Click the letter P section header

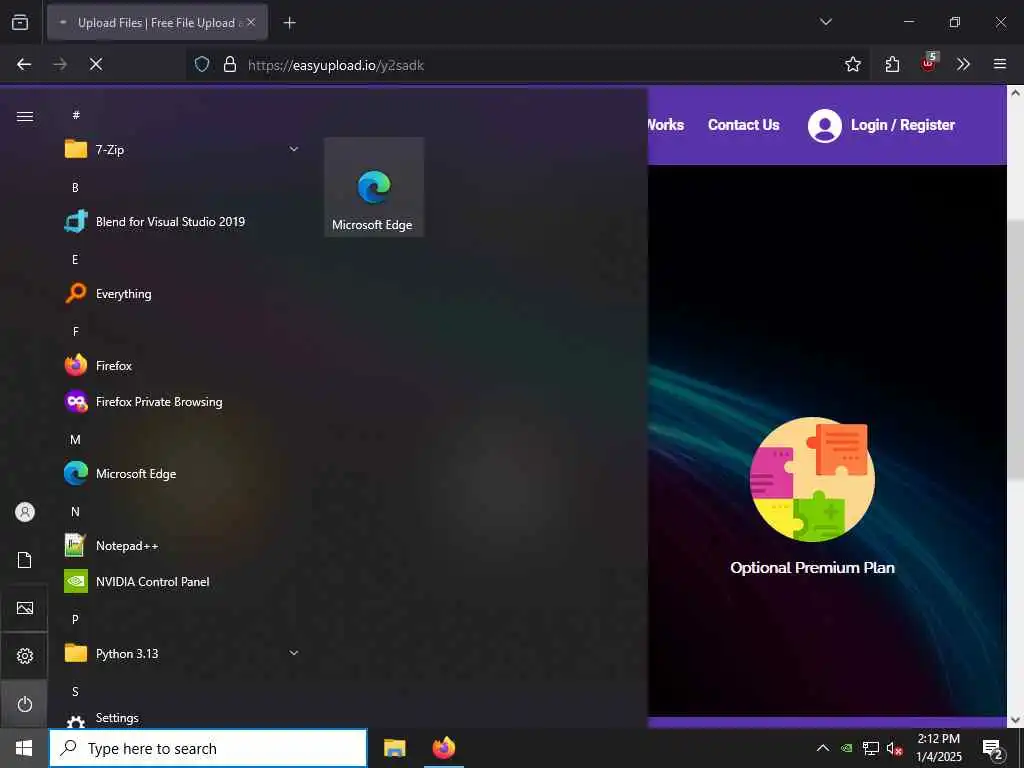(75, 619)
